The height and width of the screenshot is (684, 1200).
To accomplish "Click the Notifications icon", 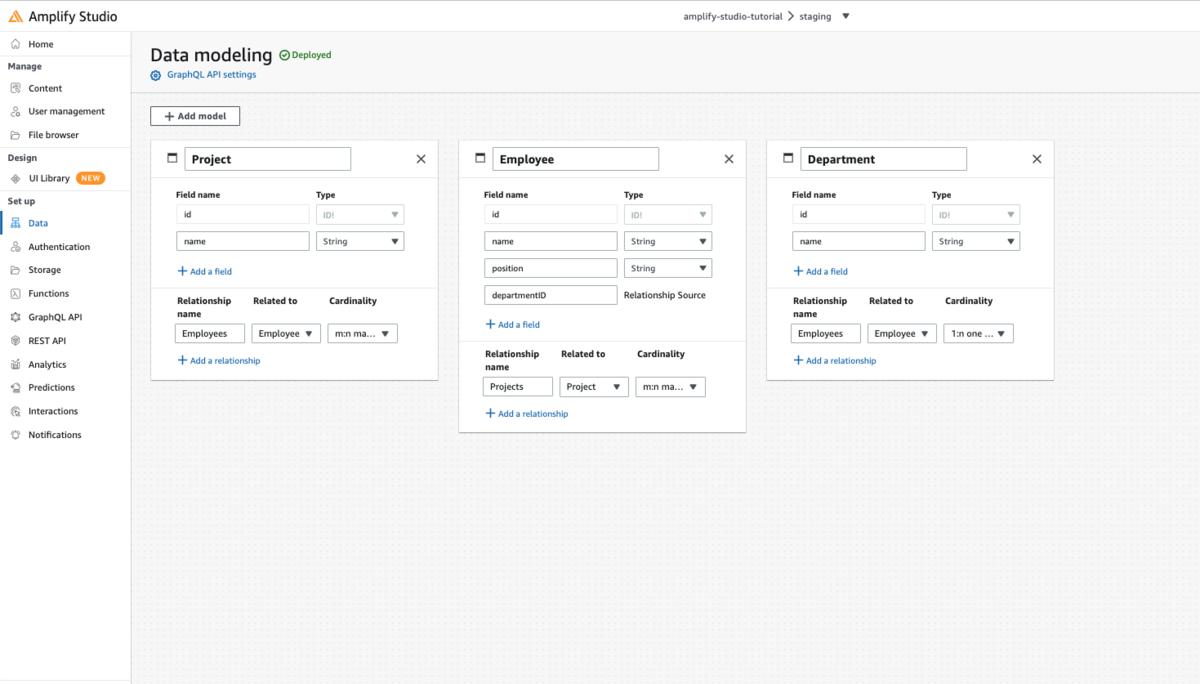I will tap(15, 435).
